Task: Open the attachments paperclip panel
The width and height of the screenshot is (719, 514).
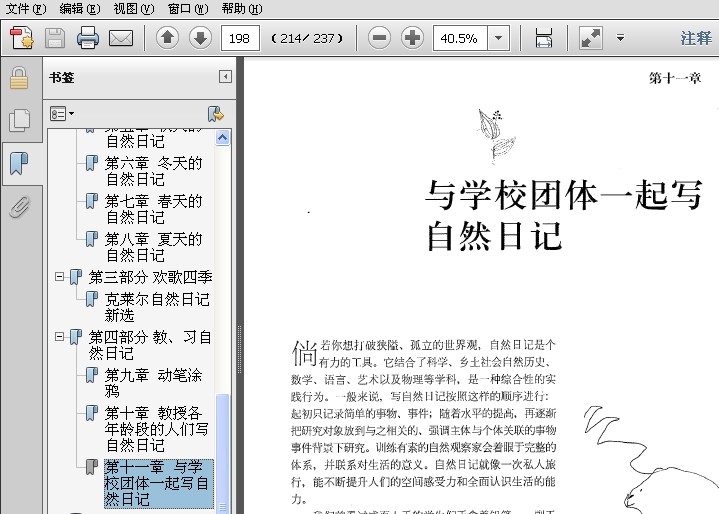Action: tap(20, 207)
